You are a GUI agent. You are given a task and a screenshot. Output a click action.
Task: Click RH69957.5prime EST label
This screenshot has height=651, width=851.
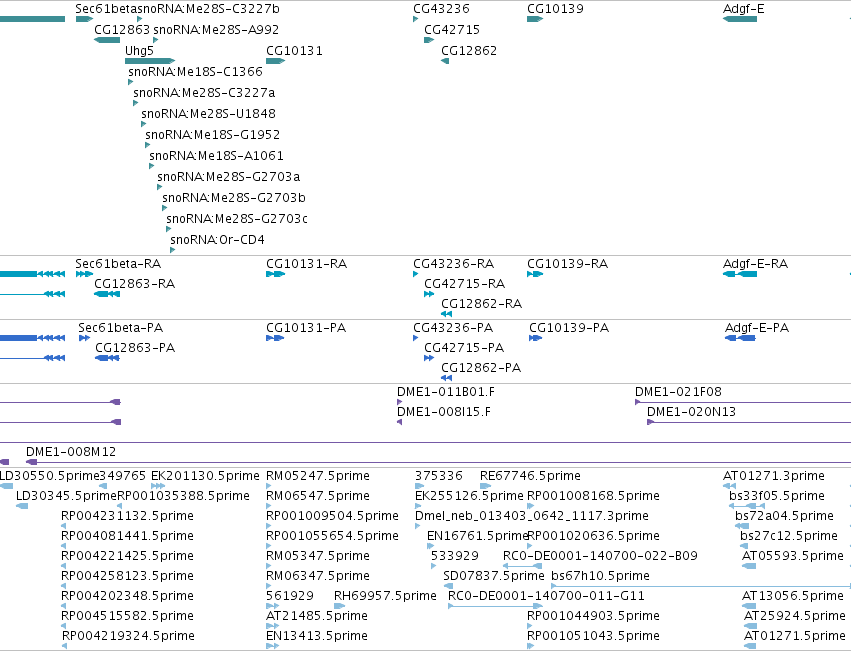pyautogui.click(x=385, y=596)
